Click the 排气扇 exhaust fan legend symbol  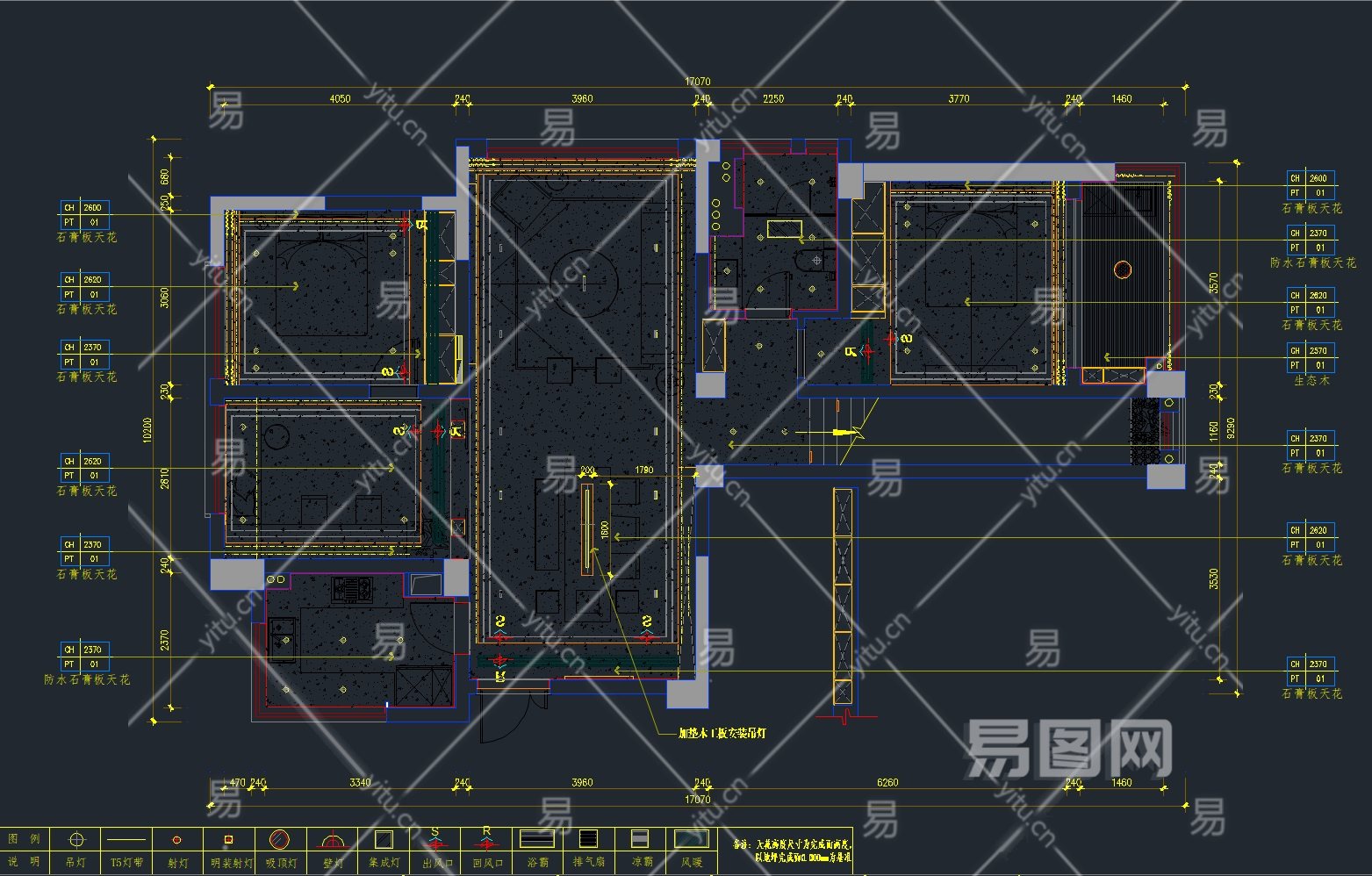[x=589, y=839]
